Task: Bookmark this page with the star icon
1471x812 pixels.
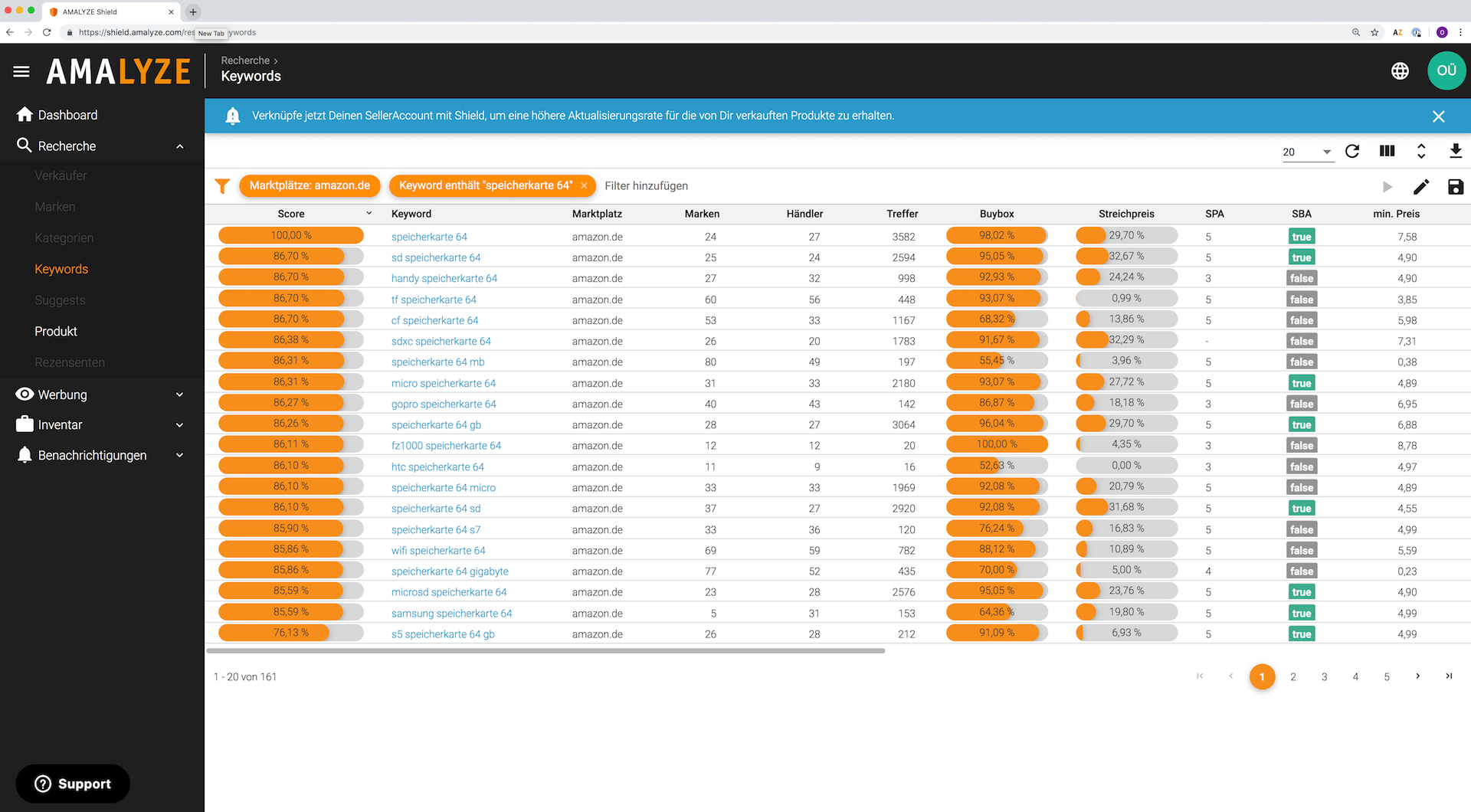Action: pos(1374,32)
